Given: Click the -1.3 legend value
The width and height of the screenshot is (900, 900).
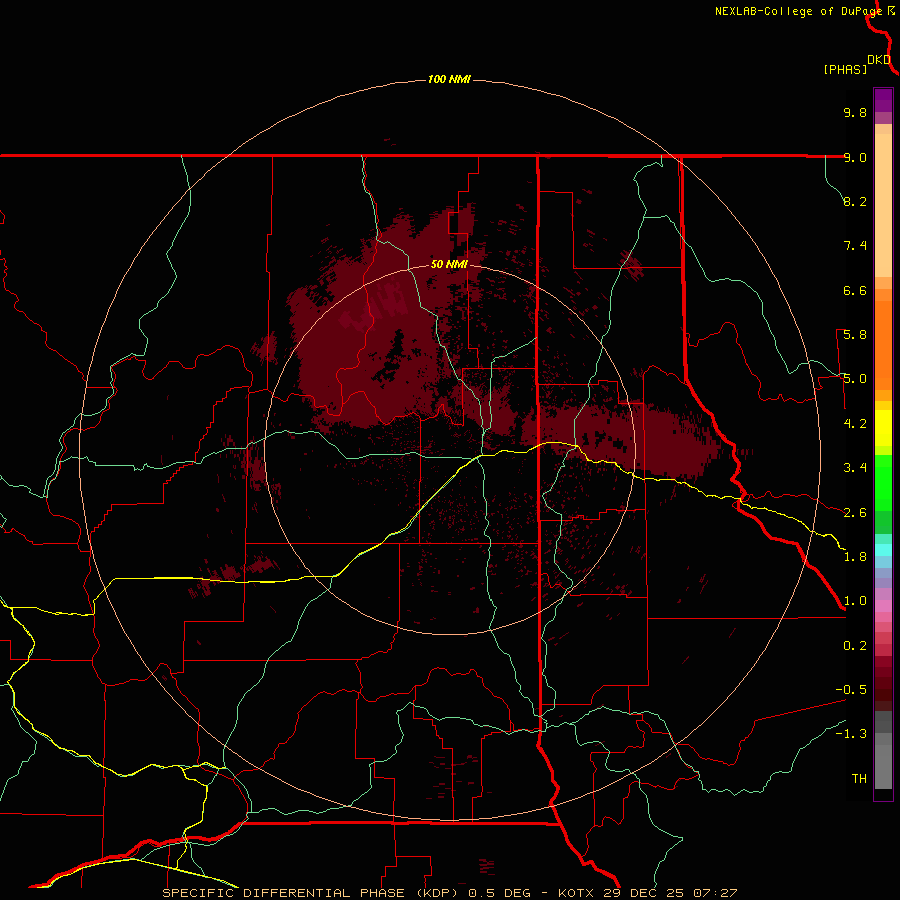Looking at the screenshot, I should (x=851, y=734).
